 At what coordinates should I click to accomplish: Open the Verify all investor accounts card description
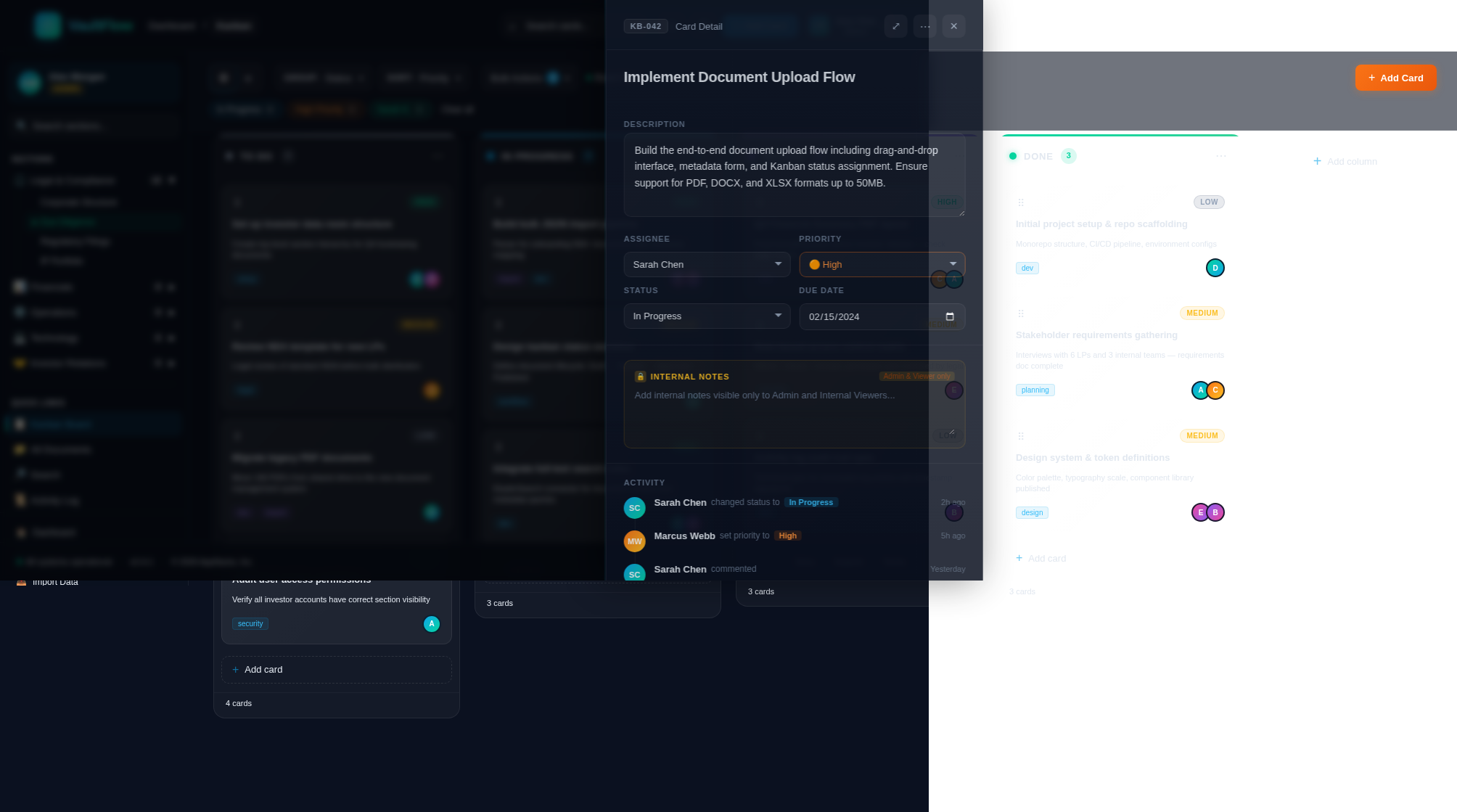click(x=331, y=599)
